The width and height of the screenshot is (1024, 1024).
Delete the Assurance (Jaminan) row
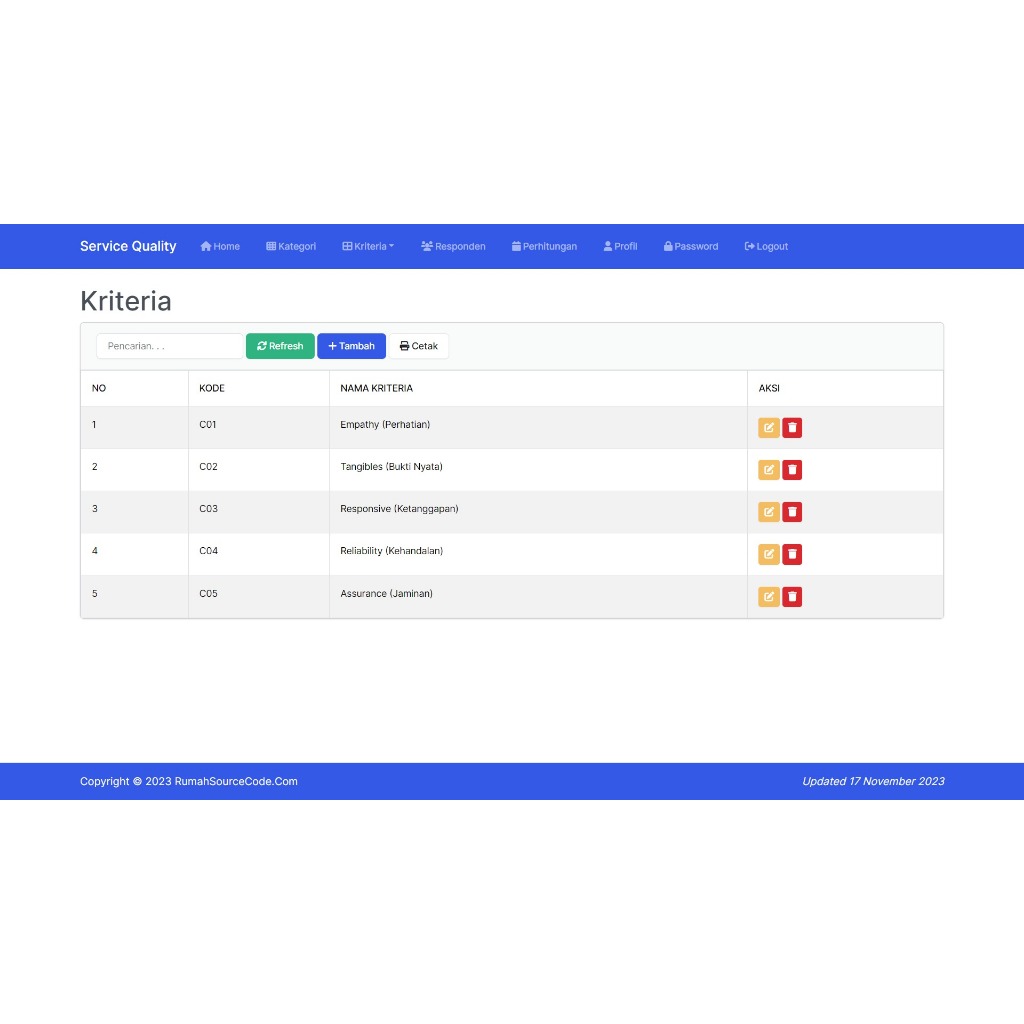(x=792, y=597)
